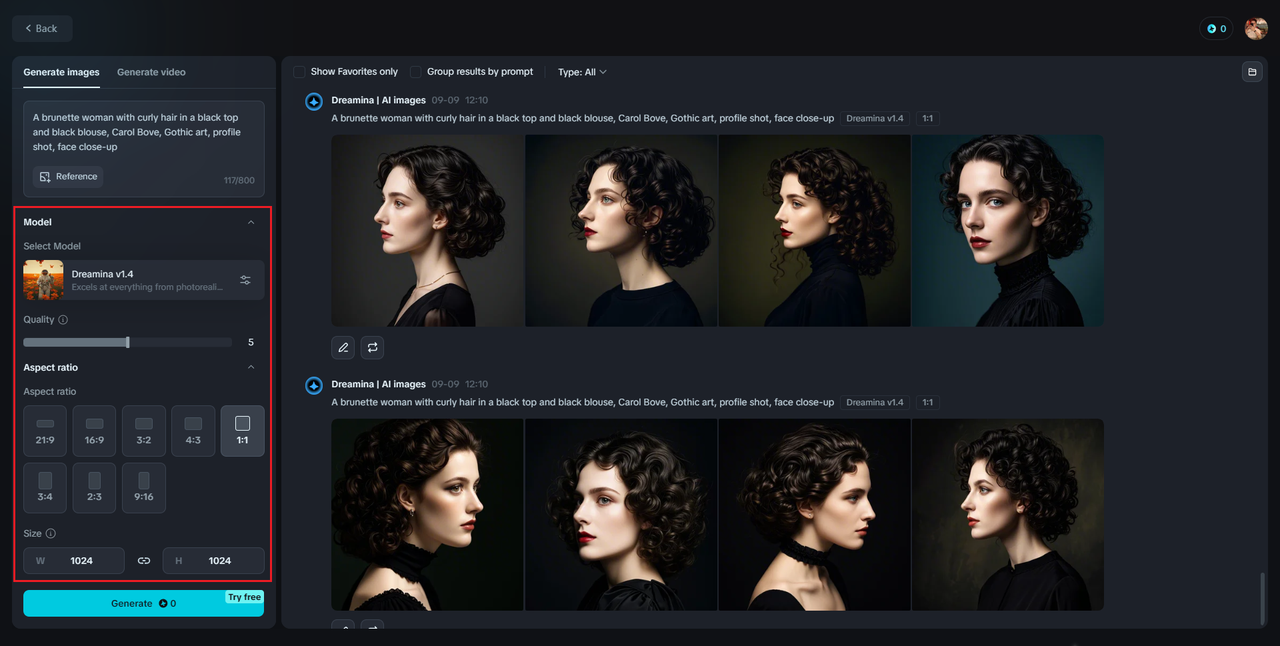Open model settings sliders icon

point(245,280)
